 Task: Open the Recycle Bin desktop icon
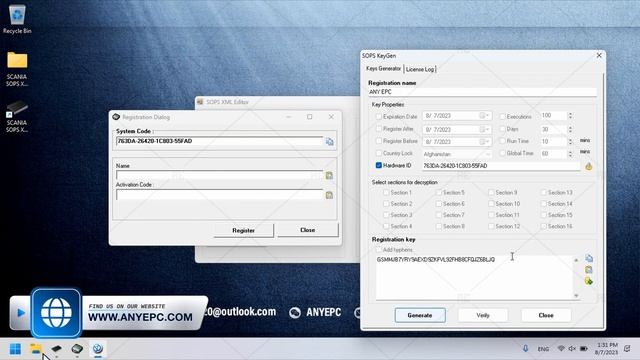(x=17, y=19)
